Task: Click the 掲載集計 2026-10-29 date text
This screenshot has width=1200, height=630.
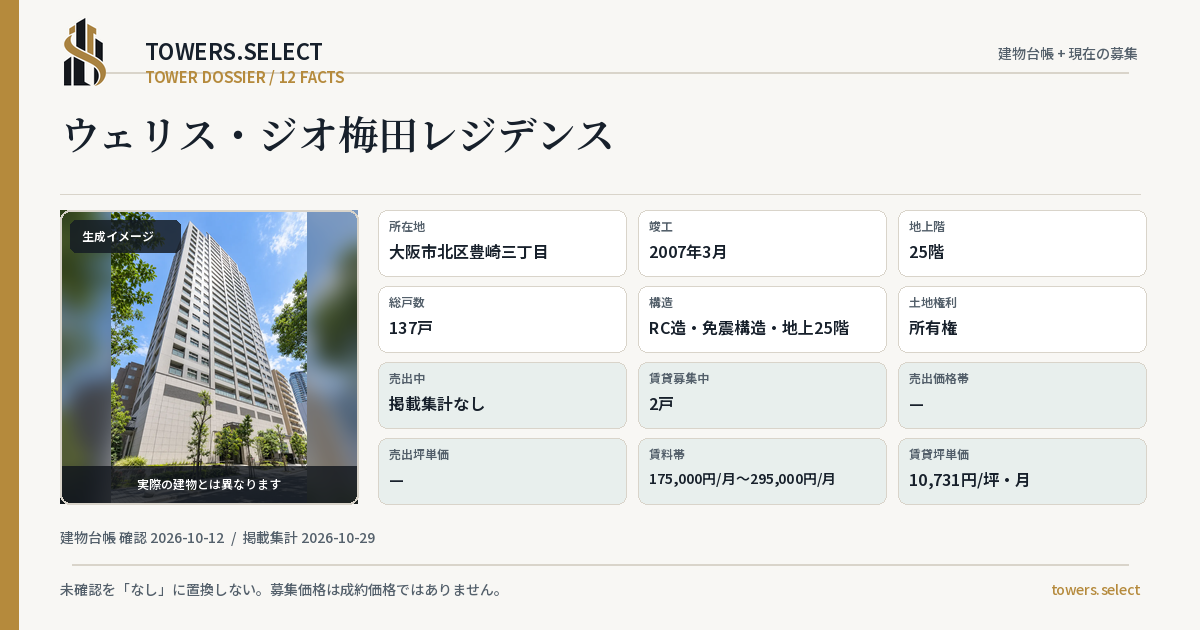Action: (x=309, y=538)
